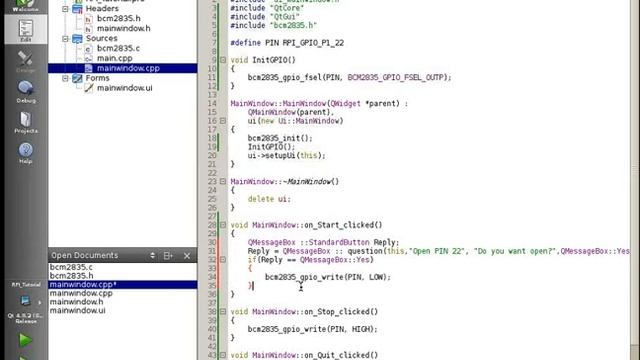Select the Sources folder item

101,38
